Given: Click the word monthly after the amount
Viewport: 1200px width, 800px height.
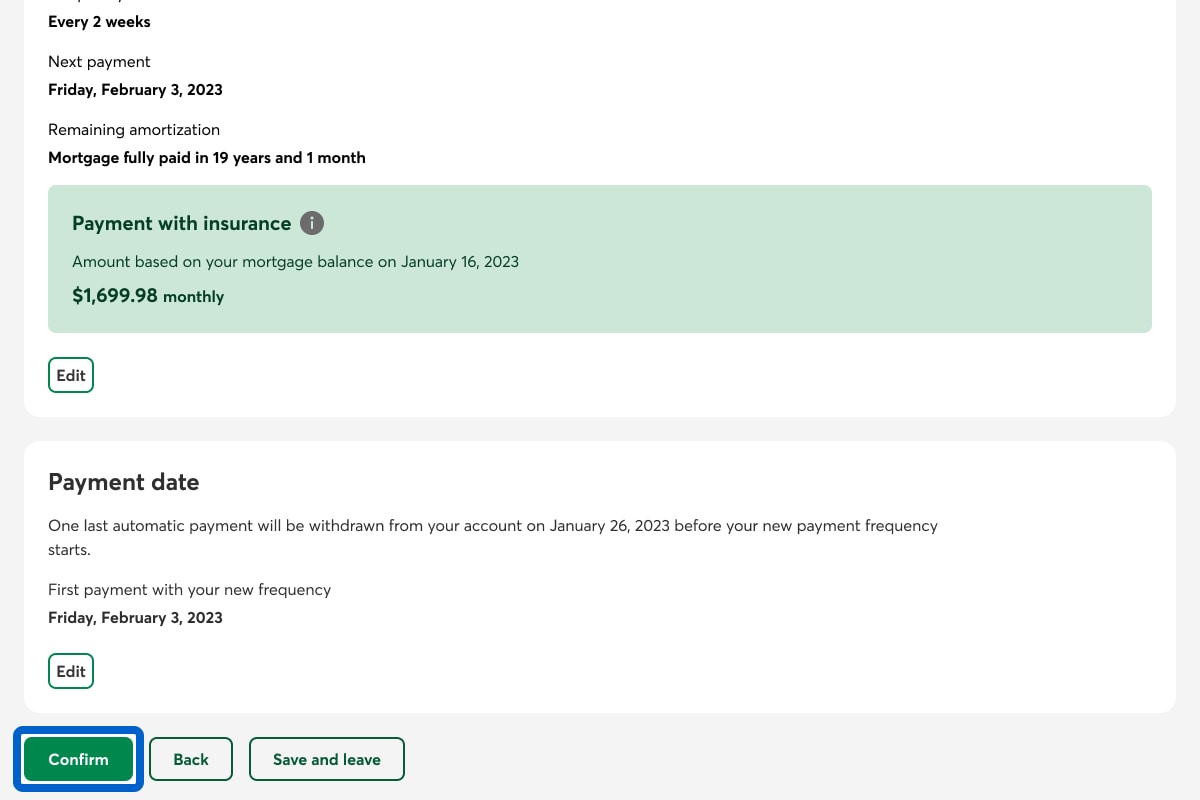Looking at the screenshot, I should click(194, 297).
